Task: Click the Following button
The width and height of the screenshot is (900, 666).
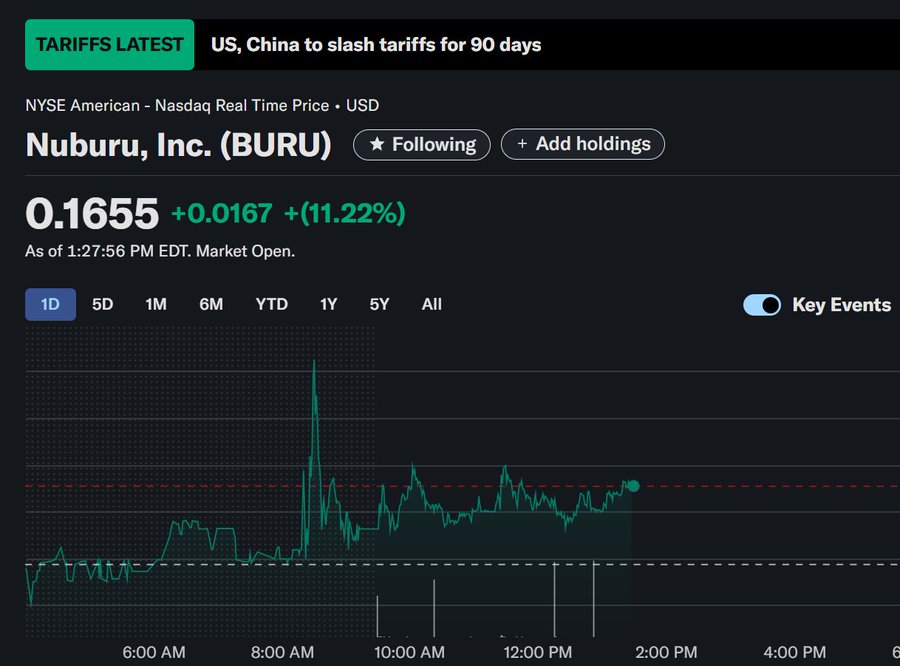Action: pyautogui.click(x=422, y=145)
